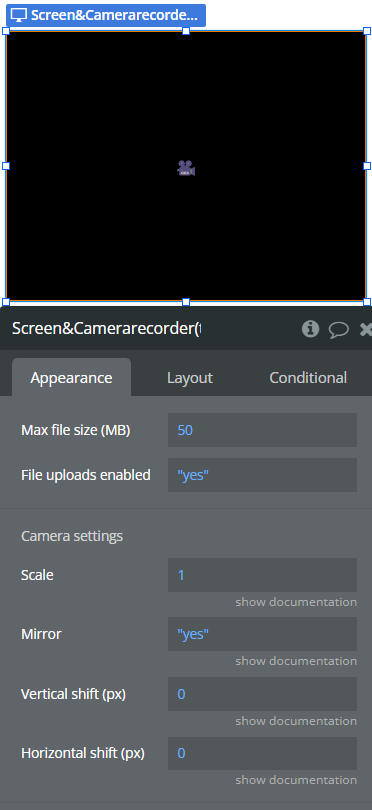Switch to the Appearance tab
Screen dimensions: 372x810
(71, 378)
